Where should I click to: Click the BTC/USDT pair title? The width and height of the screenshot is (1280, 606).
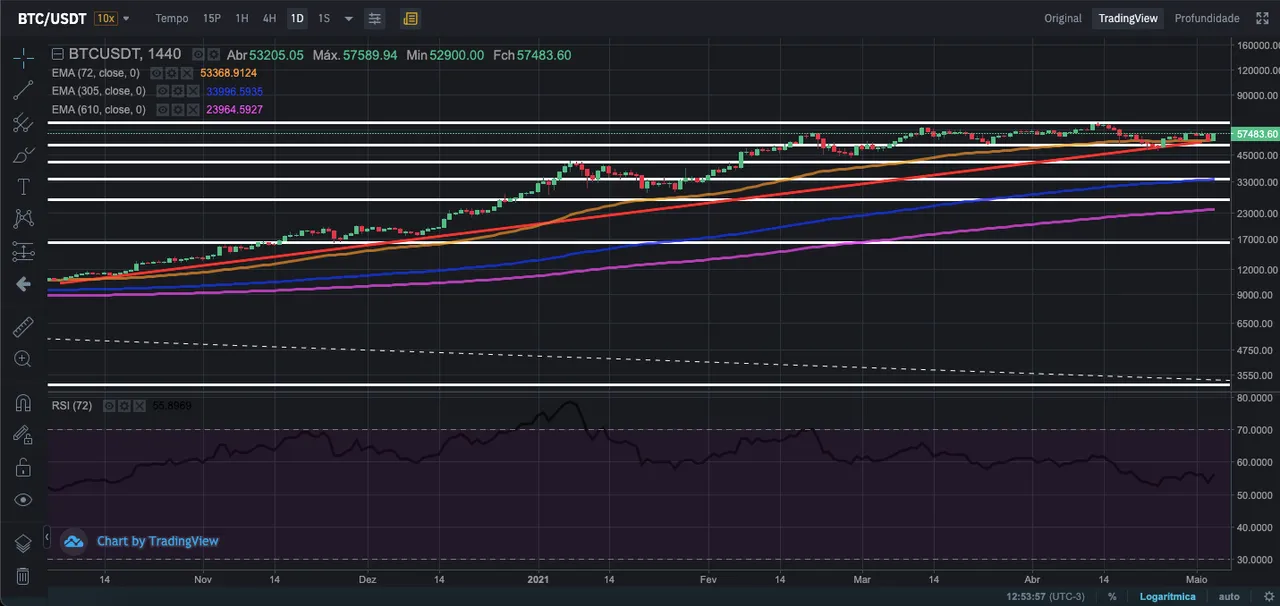point(52,18)
